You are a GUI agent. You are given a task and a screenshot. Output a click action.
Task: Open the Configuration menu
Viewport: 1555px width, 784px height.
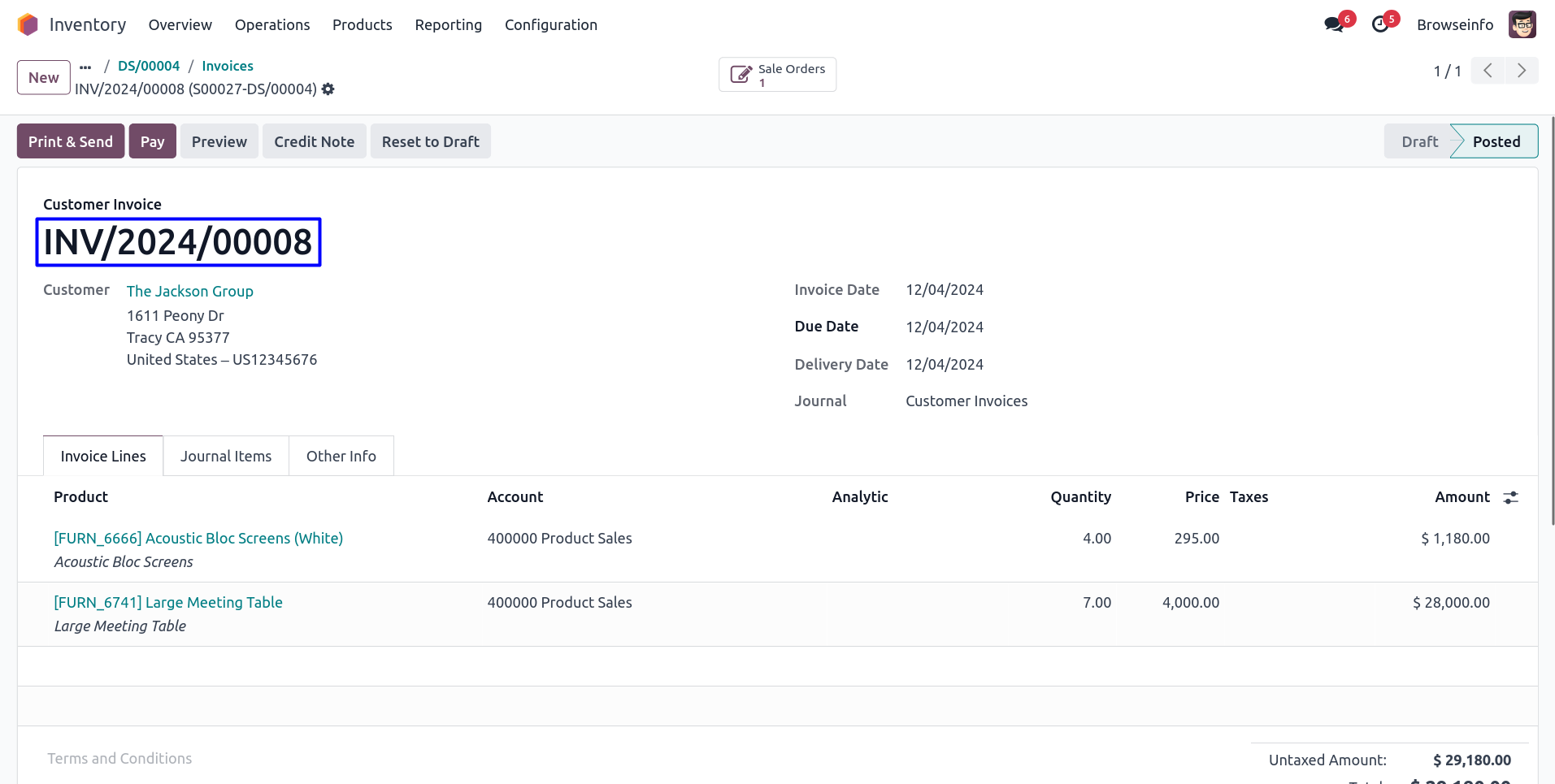(x=550, y=25)
